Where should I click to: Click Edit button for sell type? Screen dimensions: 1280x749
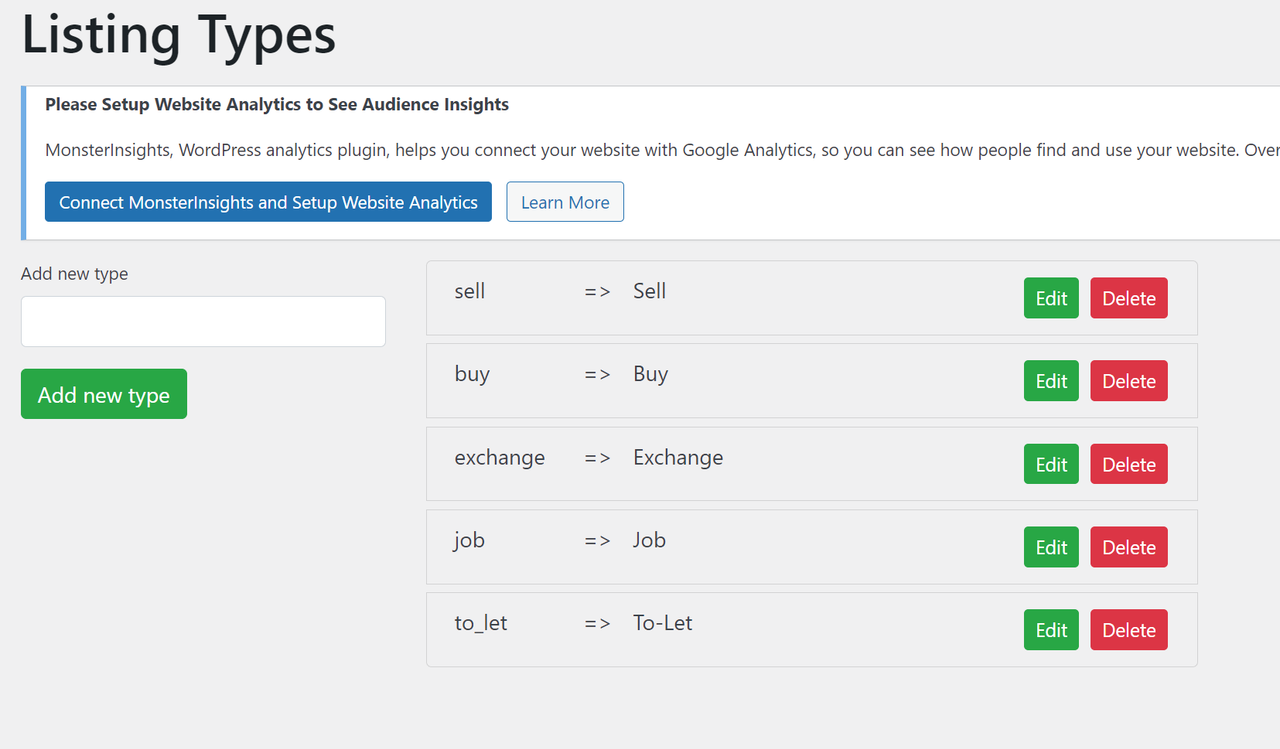click(x=1051, y=298)
